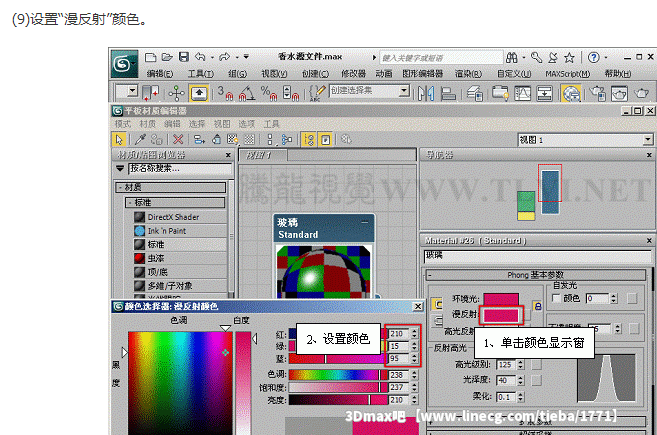The height and width of the screenshot is (435, 657).
Task: Switch to the 视图 1 view tab
Action: [x=263, y=155]
